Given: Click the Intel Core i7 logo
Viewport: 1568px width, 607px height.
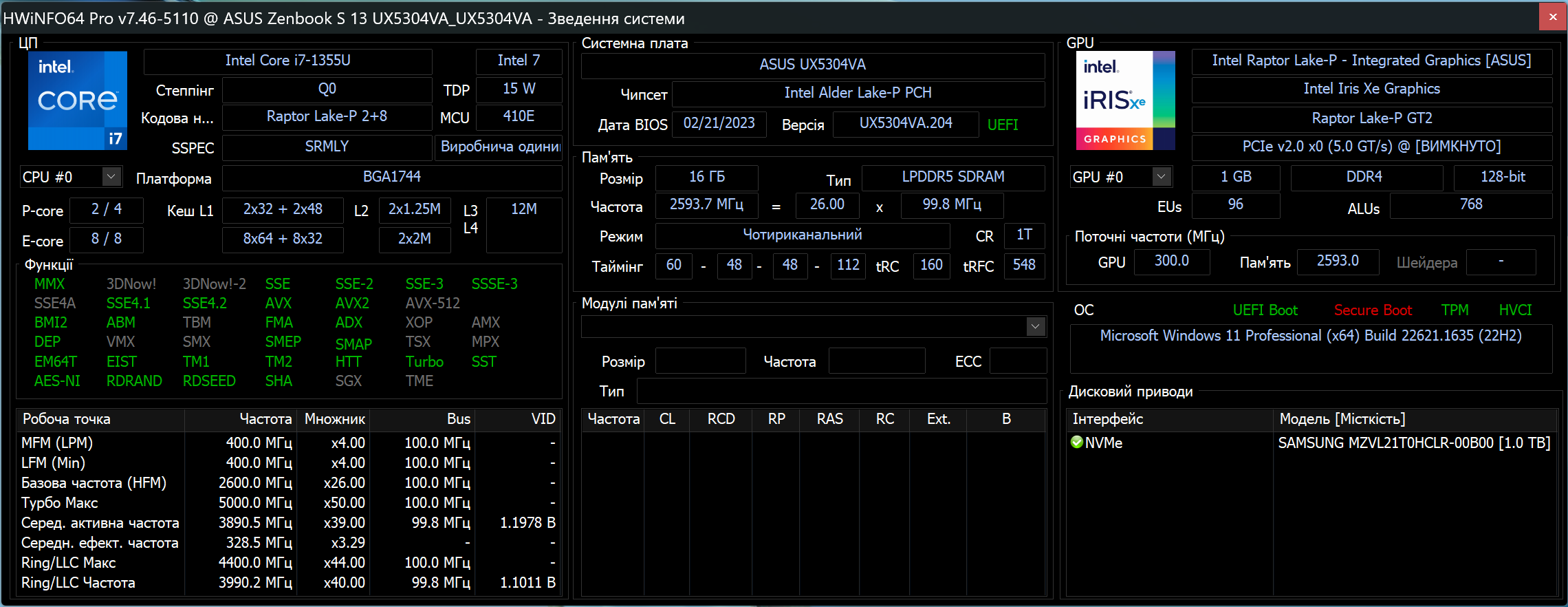Looking at the screenshot, I should 78,100.
